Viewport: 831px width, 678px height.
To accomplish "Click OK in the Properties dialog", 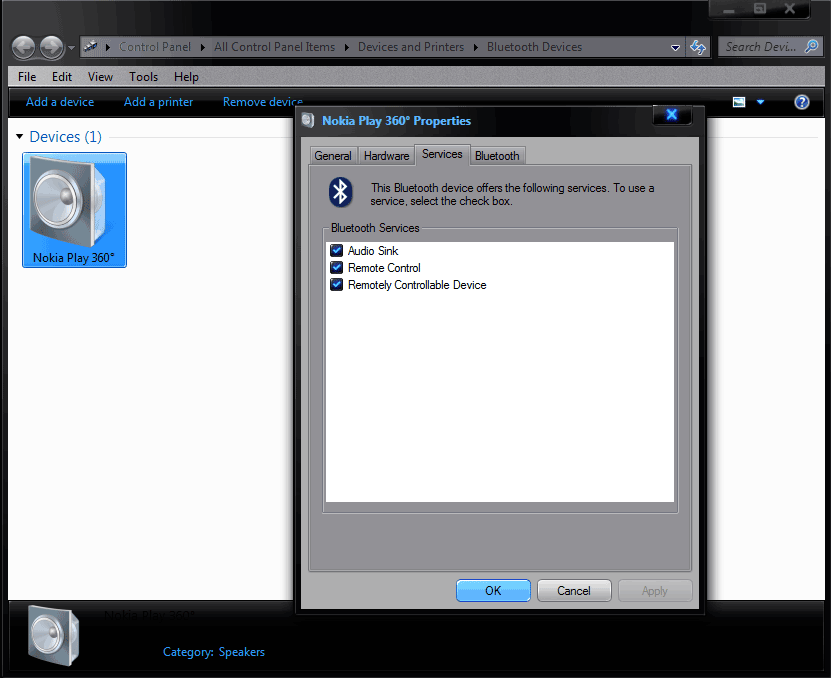I will pos(493,591).
